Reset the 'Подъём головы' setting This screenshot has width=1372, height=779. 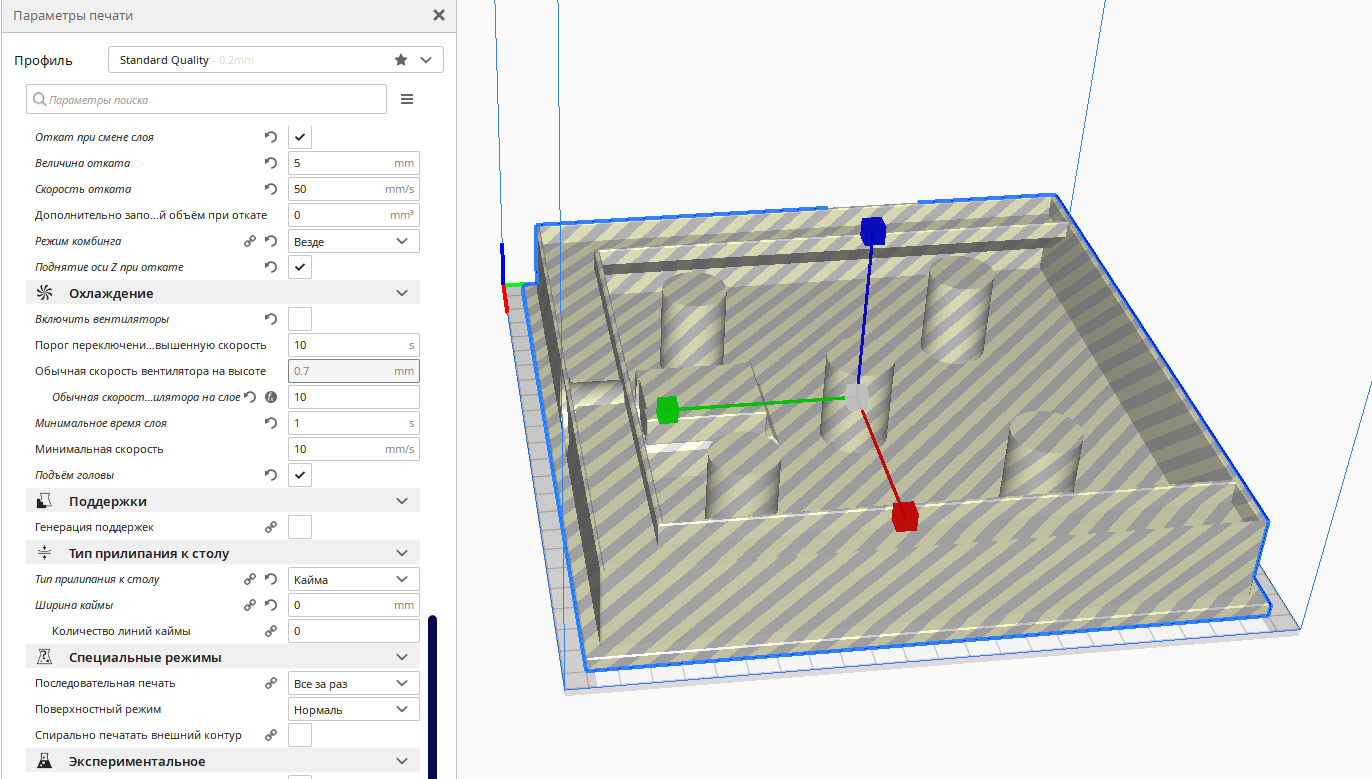[x=270, y=475]
